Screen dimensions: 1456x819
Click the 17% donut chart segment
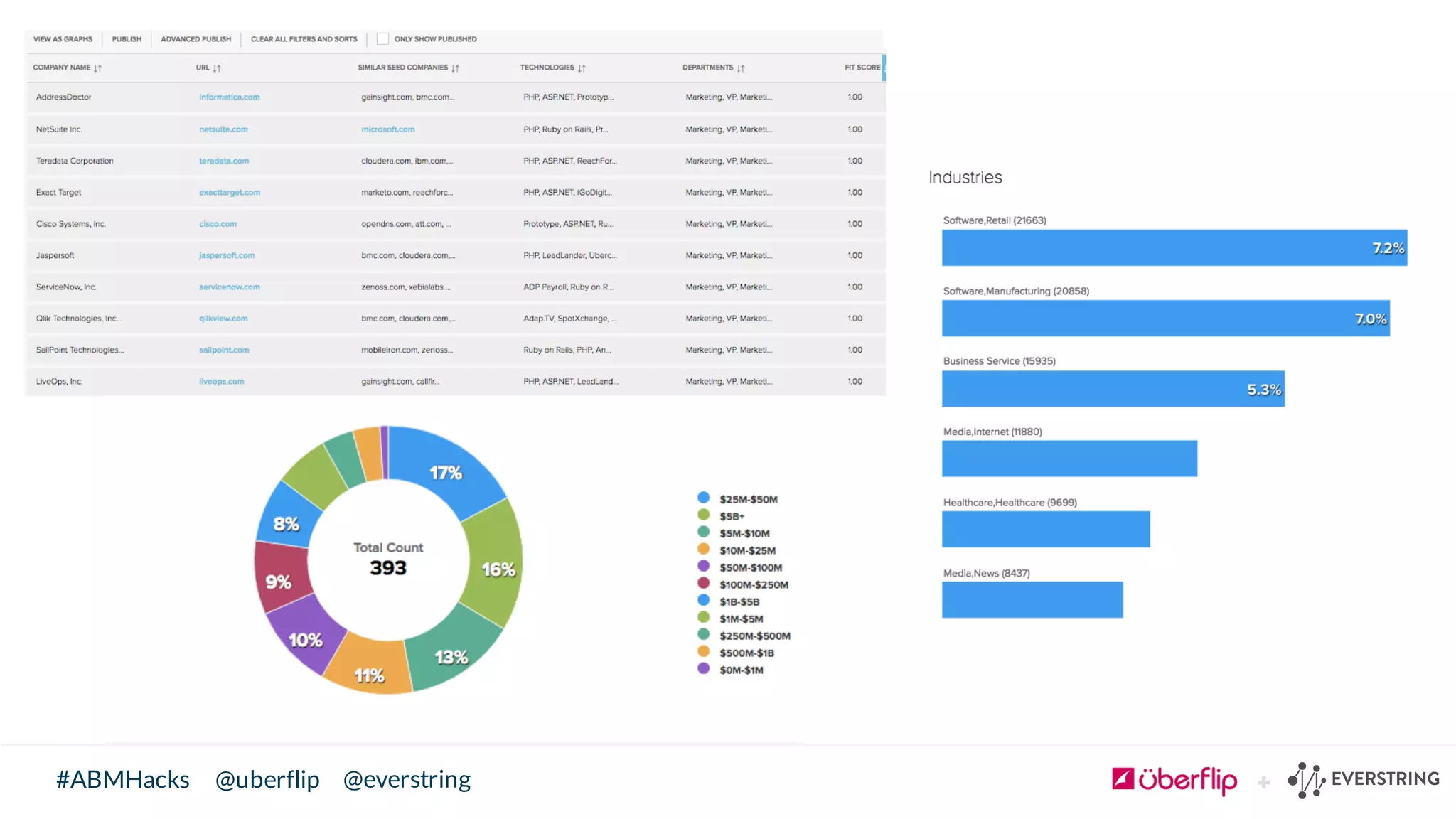[446, 473]
